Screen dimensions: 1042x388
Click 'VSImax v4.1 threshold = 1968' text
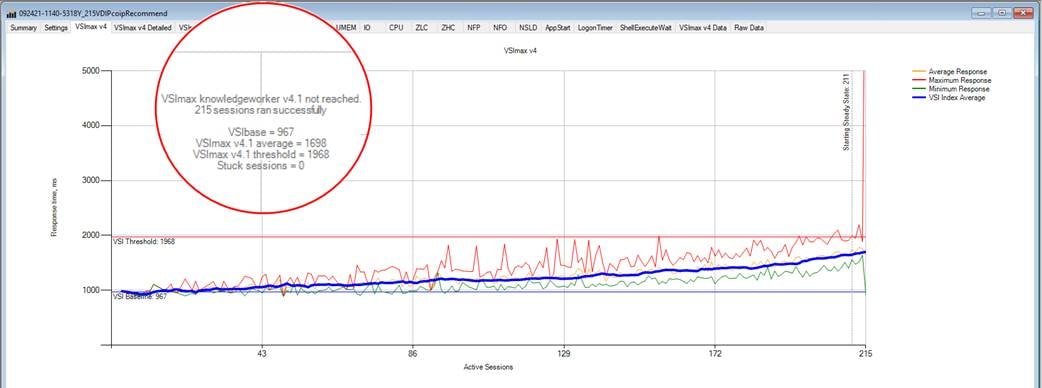[x=261, y=154]
